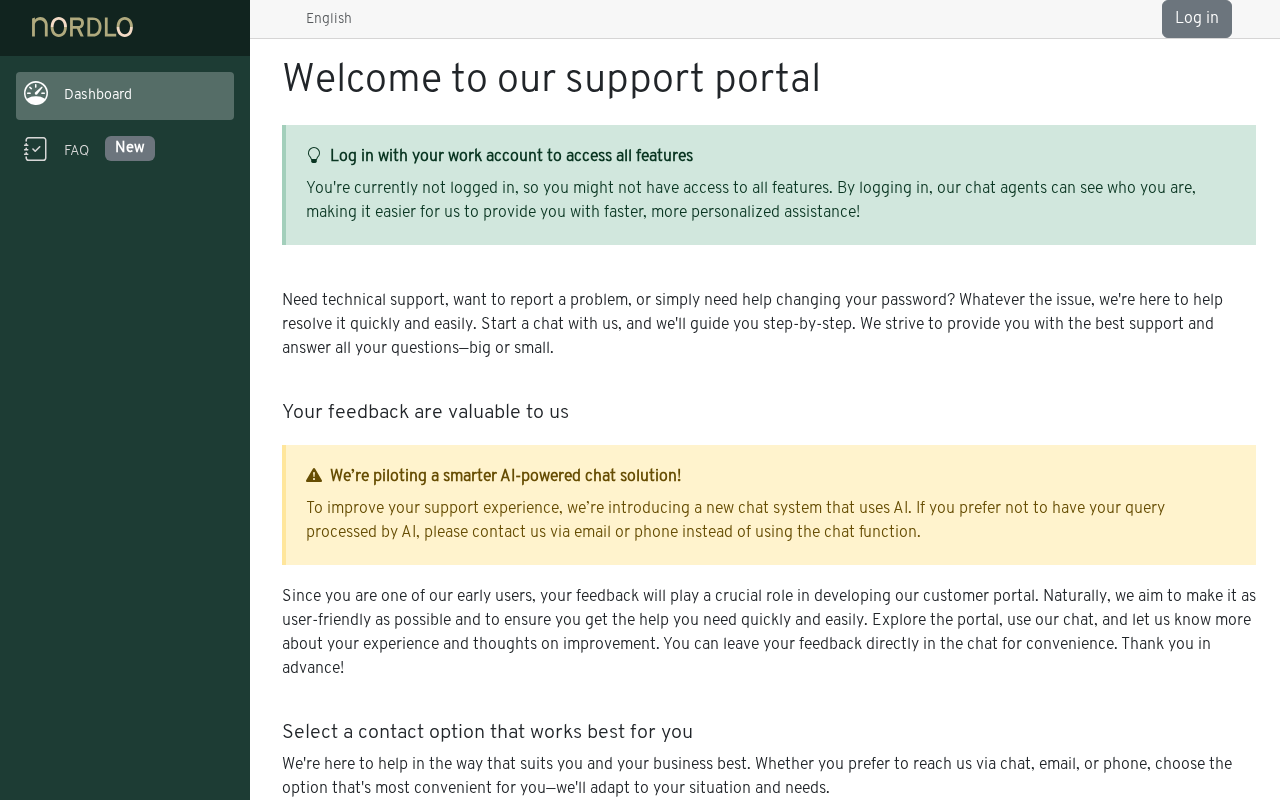Click the Log in button
This screenshot has height=800, width=1280.
coord(1197,18)
